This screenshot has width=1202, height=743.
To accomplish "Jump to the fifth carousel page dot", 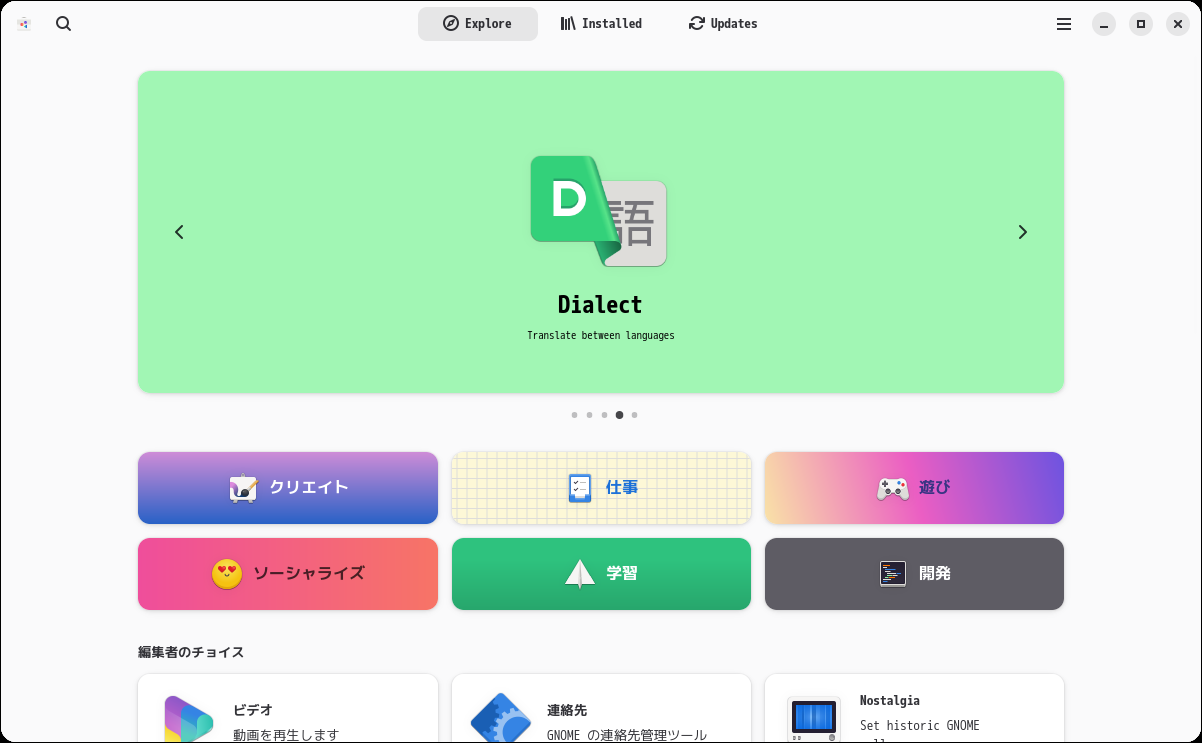I will point(634,414).
